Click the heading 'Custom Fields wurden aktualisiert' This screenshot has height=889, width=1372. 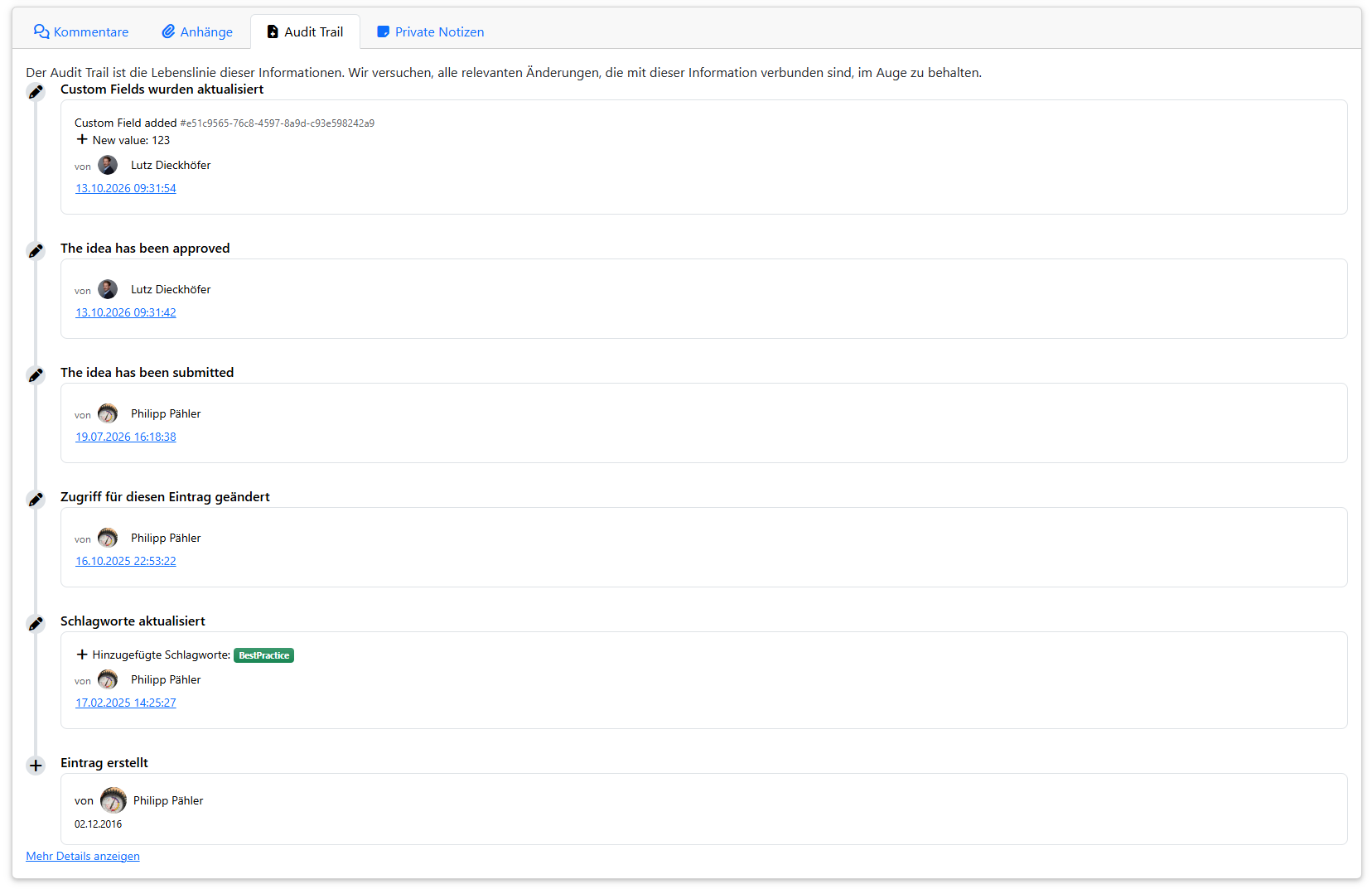pyautogui.click(x=162, y=89)
